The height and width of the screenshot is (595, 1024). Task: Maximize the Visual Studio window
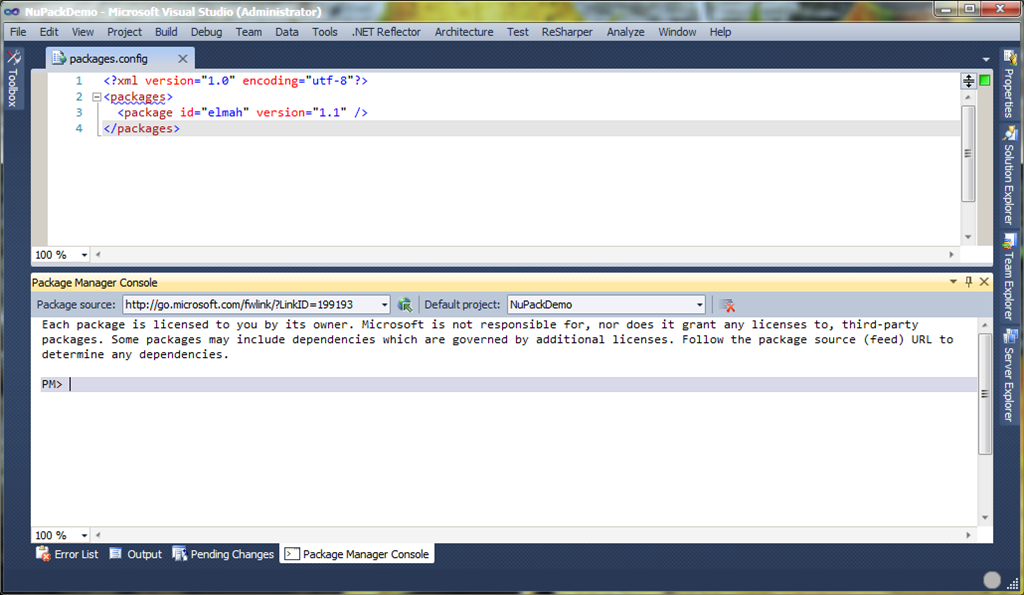(970, 9)
